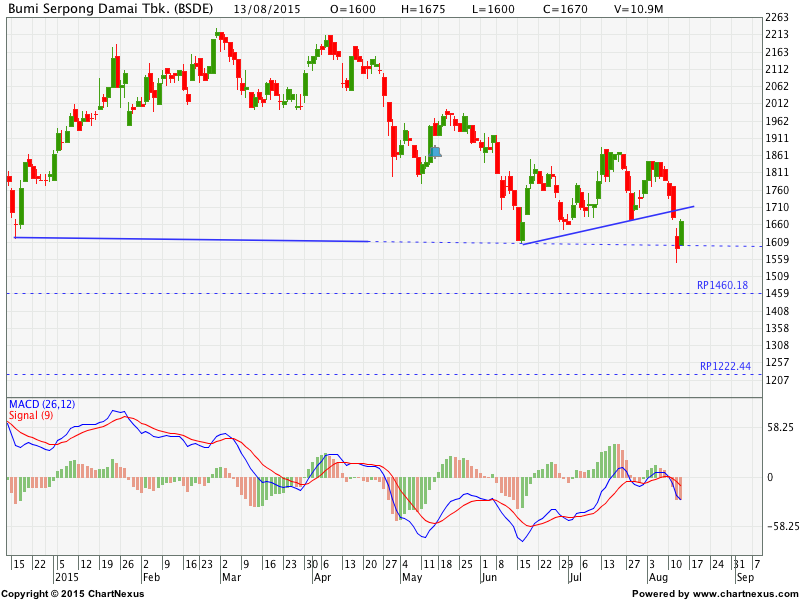The width and height of the screenshot is (800, 600).
Task: Open the www.chartnexus.com link
Action: pos(742,593)
